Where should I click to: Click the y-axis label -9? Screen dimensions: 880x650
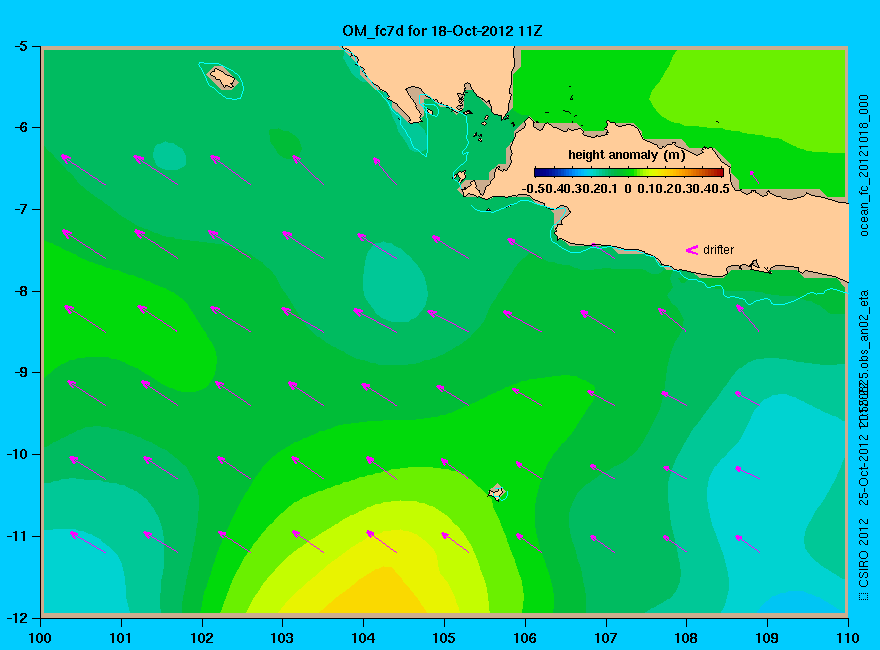tap(20, 373)
